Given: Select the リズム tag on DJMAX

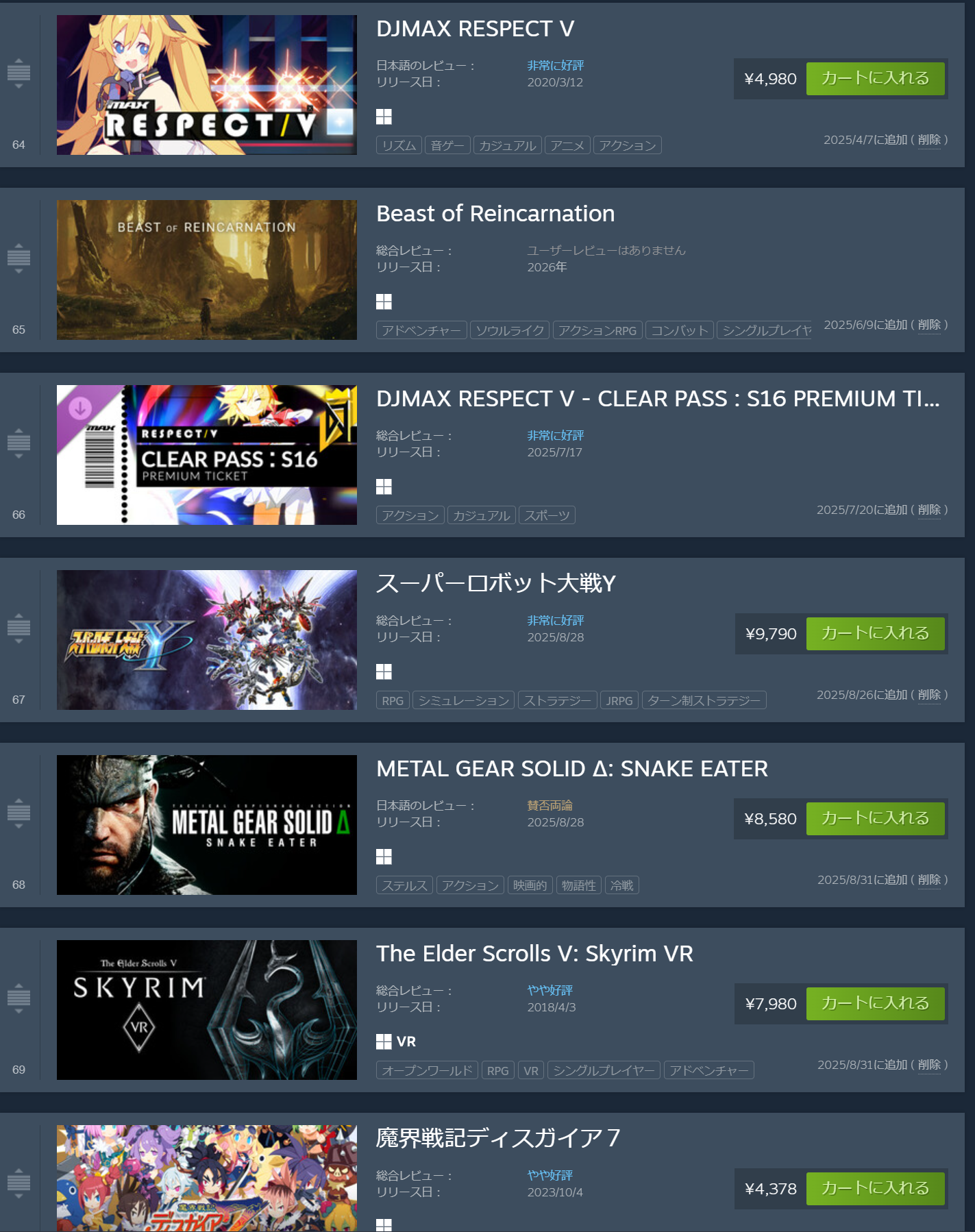Looking at the screenshot, I should (399, 145).
